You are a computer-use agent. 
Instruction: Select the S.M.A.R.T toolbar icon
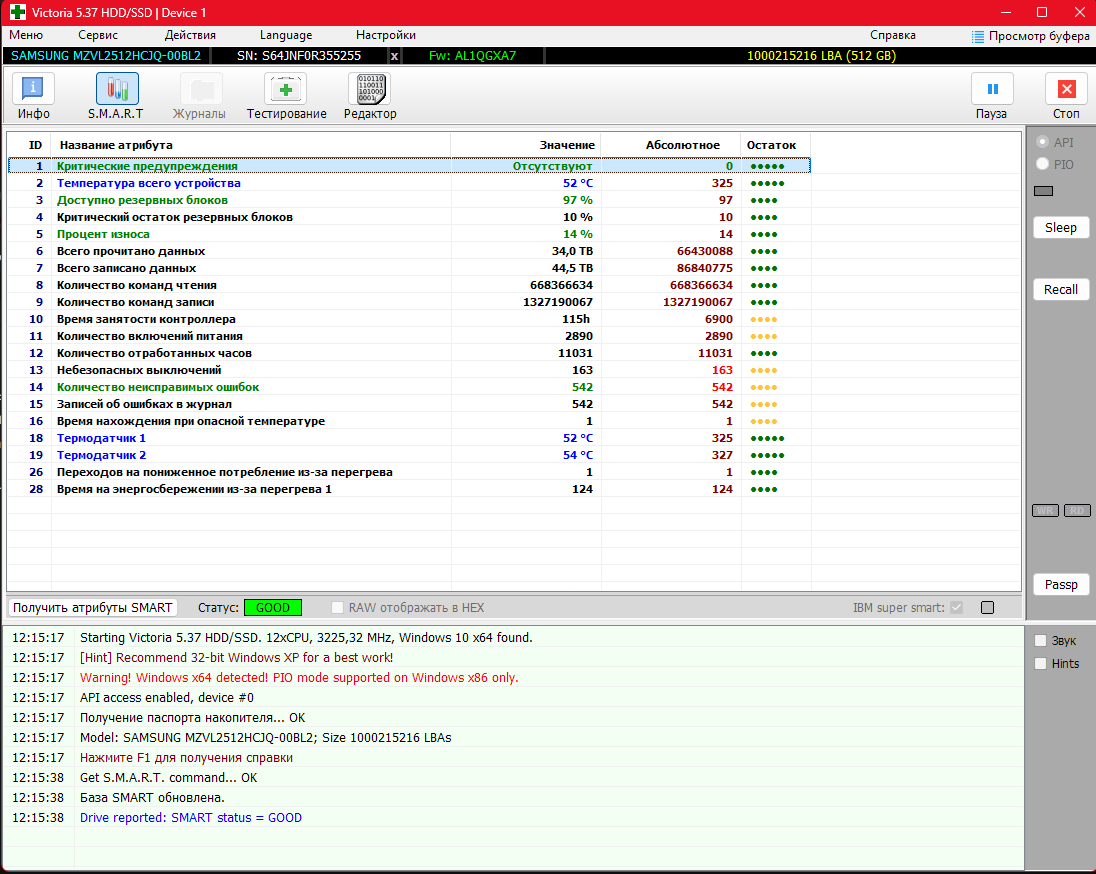[116, 90]
